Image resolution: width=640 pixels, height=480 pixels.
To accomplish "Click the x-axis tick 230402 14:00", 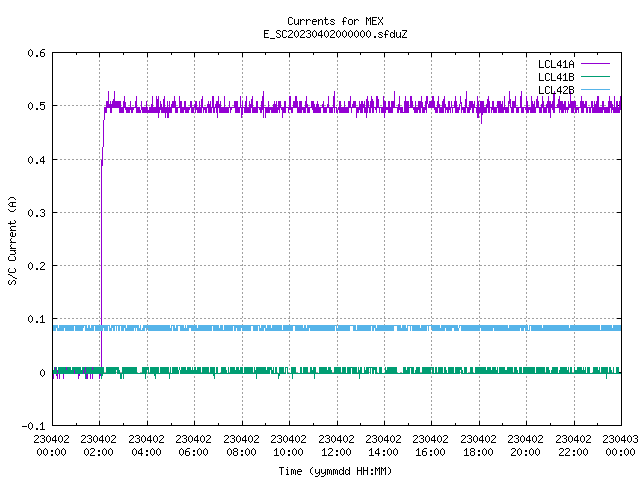I will (383, 446).
